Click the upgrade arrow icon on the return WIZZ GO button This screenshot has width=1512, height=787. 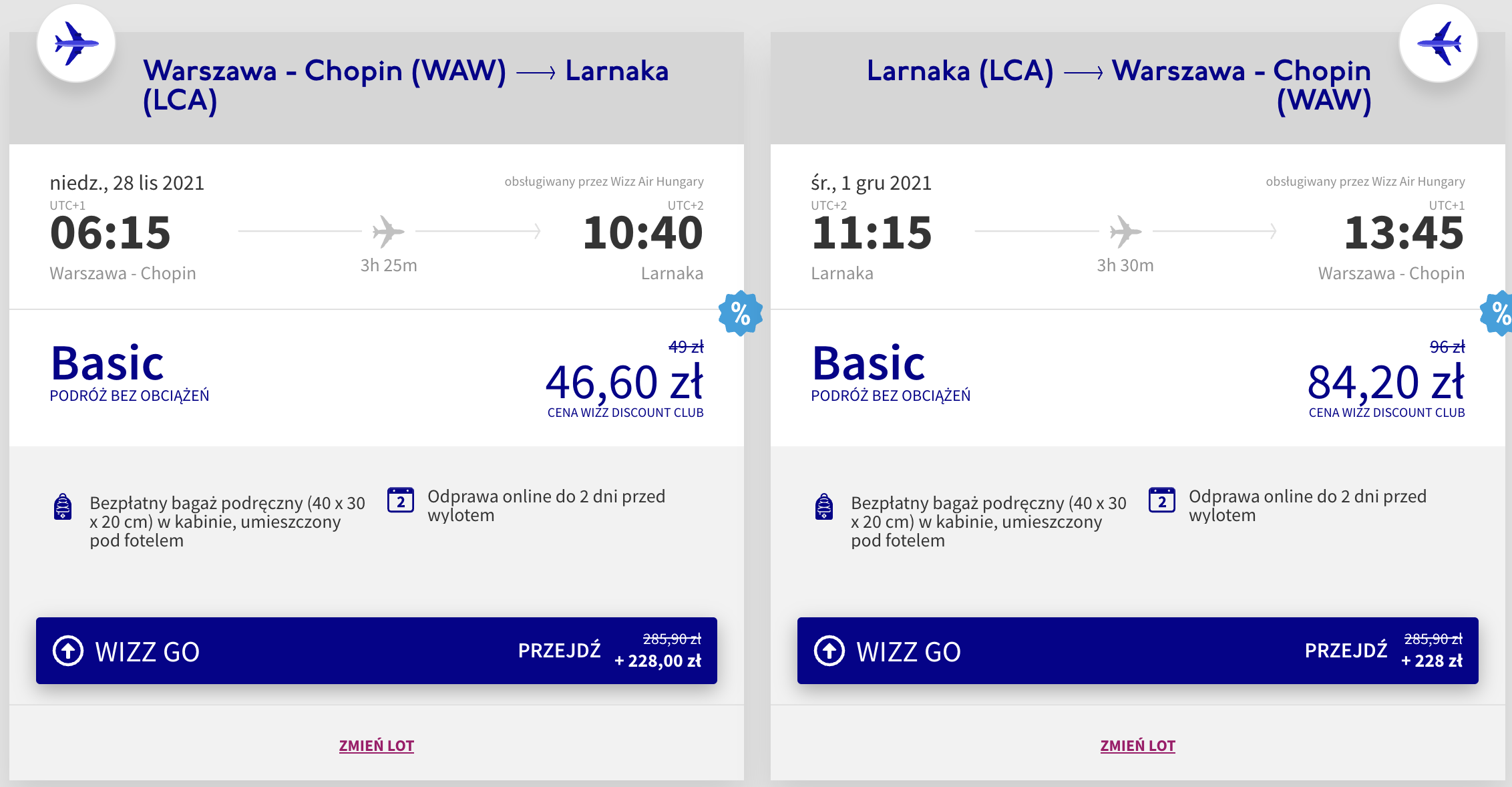point(829,651)
